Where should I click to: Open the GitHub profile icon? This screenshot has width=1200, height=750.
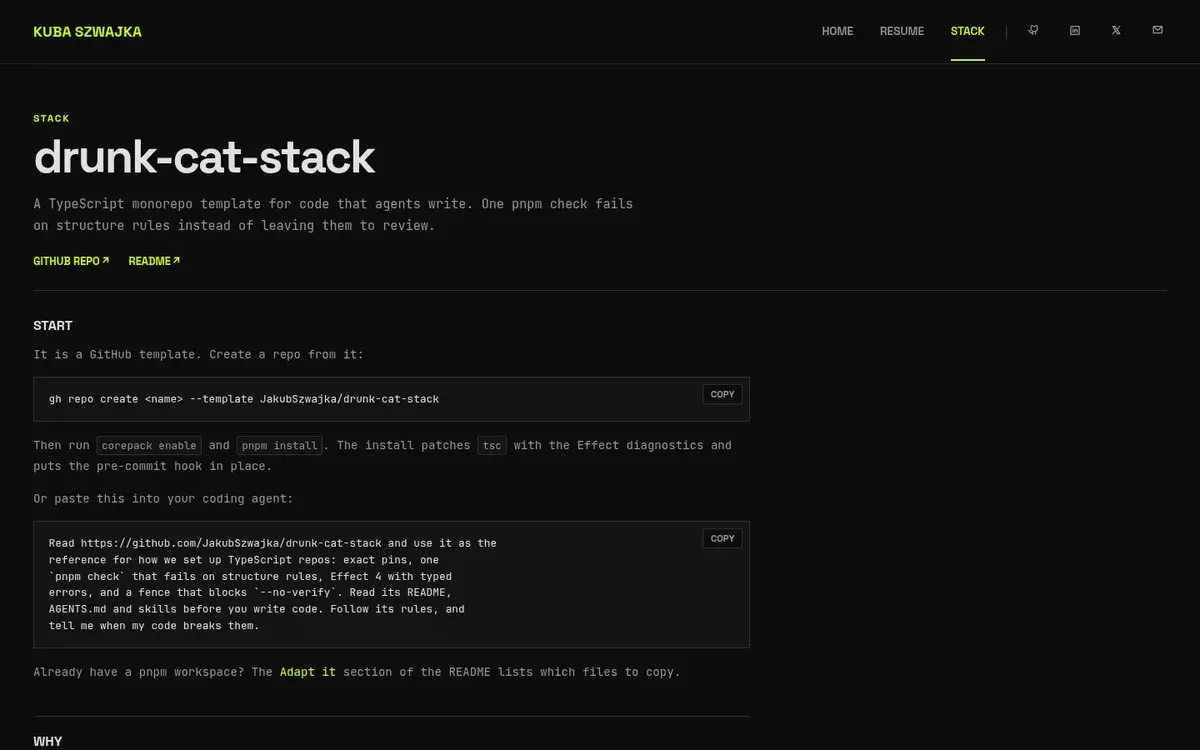[x=1033, y=31]
